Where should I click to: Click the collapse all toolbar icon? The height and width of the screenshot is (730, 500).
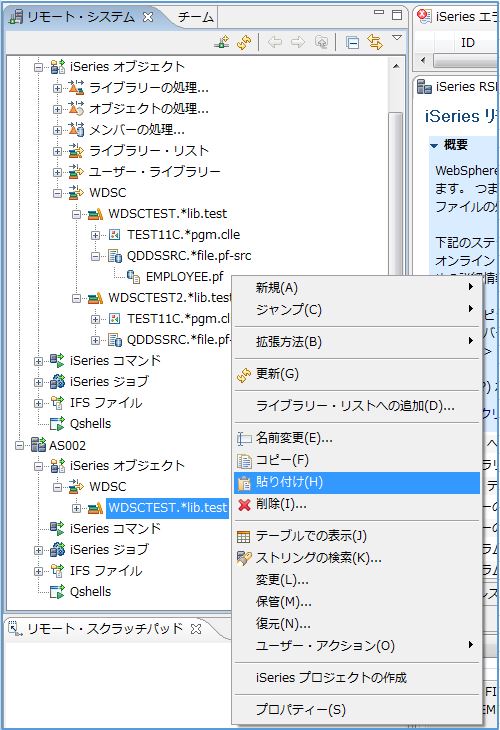point(352,42)
